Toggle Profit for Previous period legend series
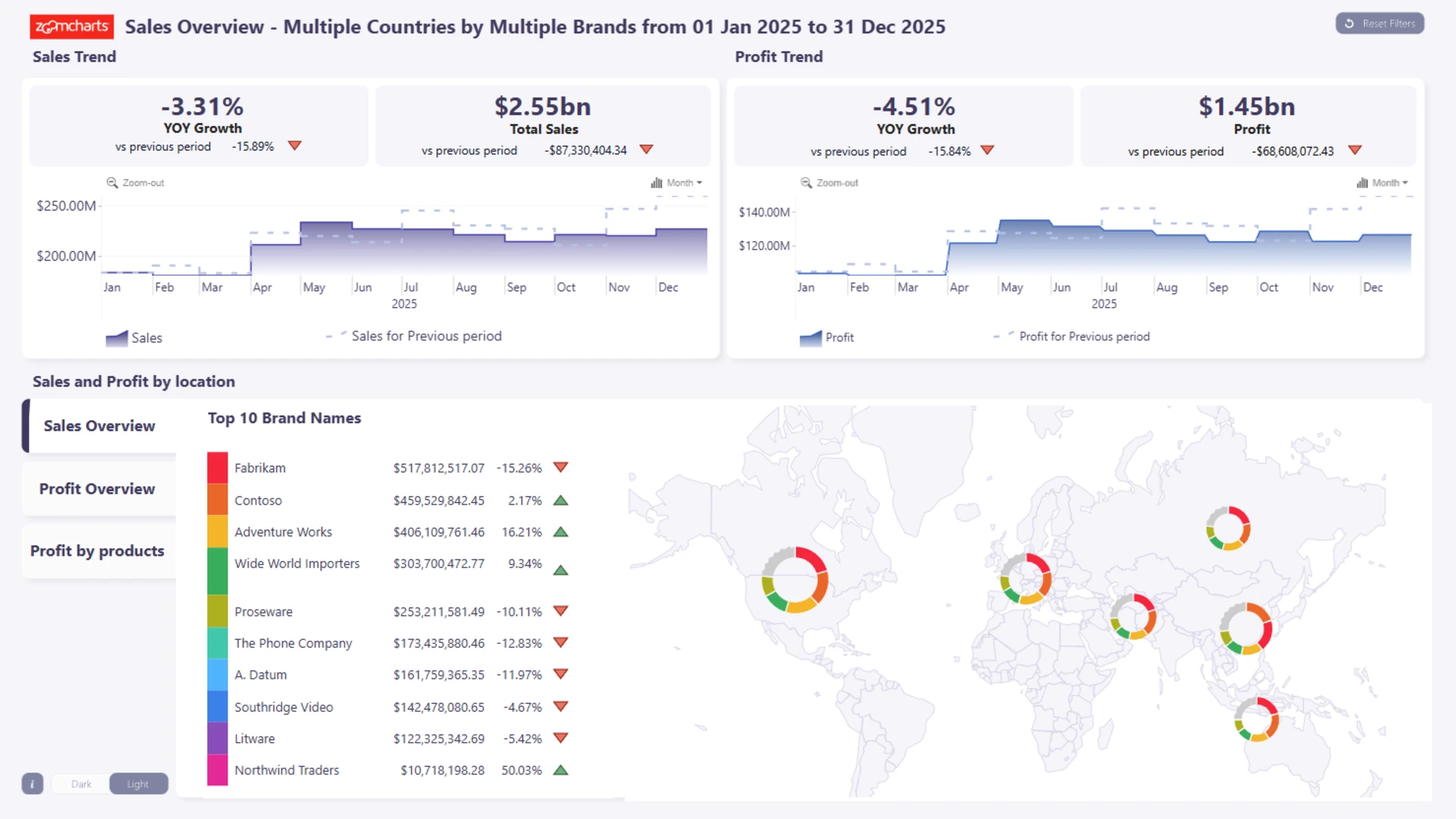Screen dimensions: 1456x819 (x=1072, y=336)
